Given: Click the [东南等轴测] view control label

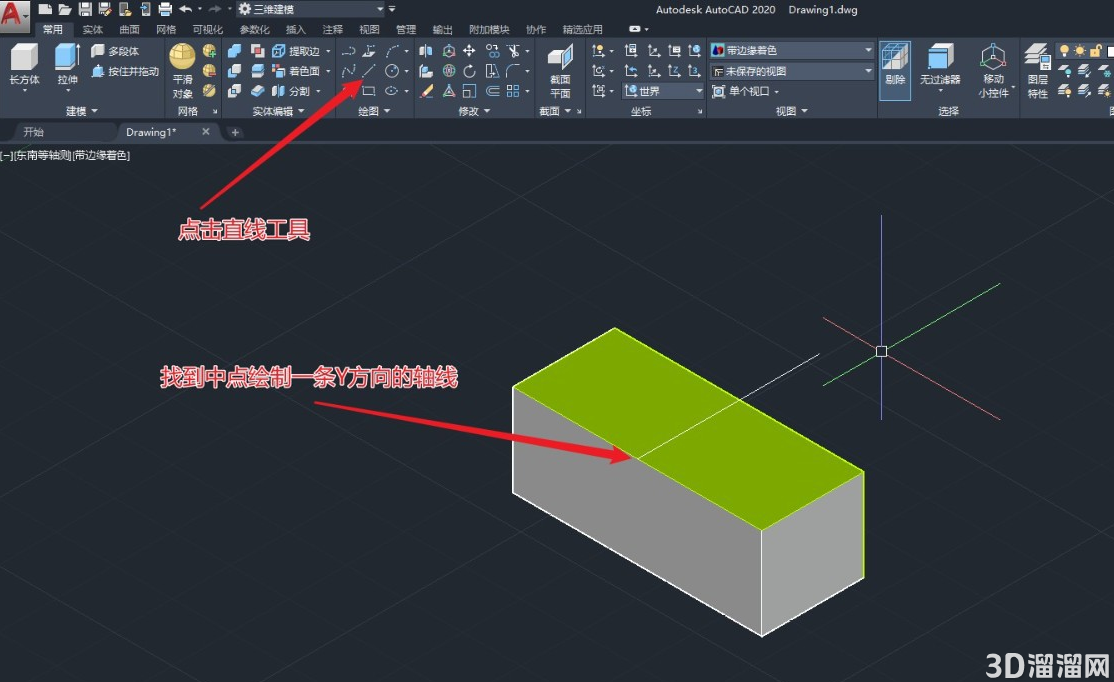Looking at the screenshot, I should point(42,155).
